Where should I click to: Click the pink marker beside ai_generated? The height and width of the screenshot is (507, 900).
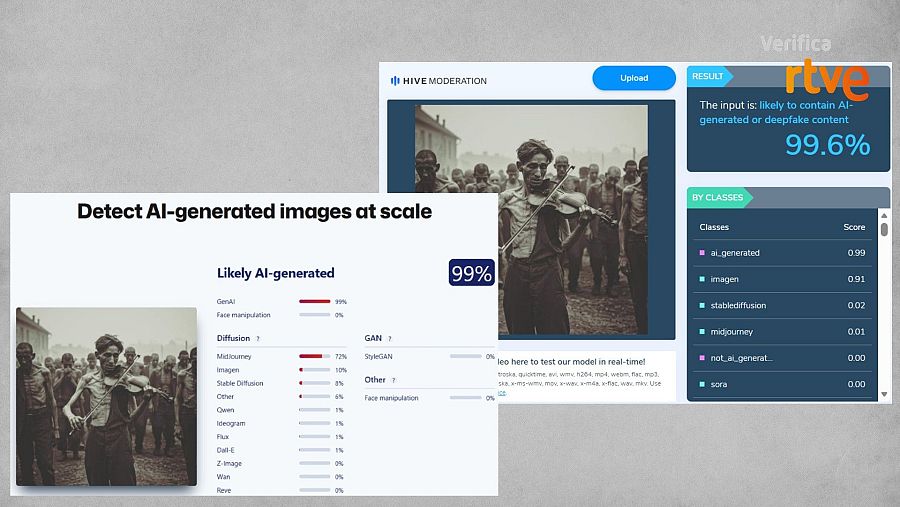tap(702, 253)
